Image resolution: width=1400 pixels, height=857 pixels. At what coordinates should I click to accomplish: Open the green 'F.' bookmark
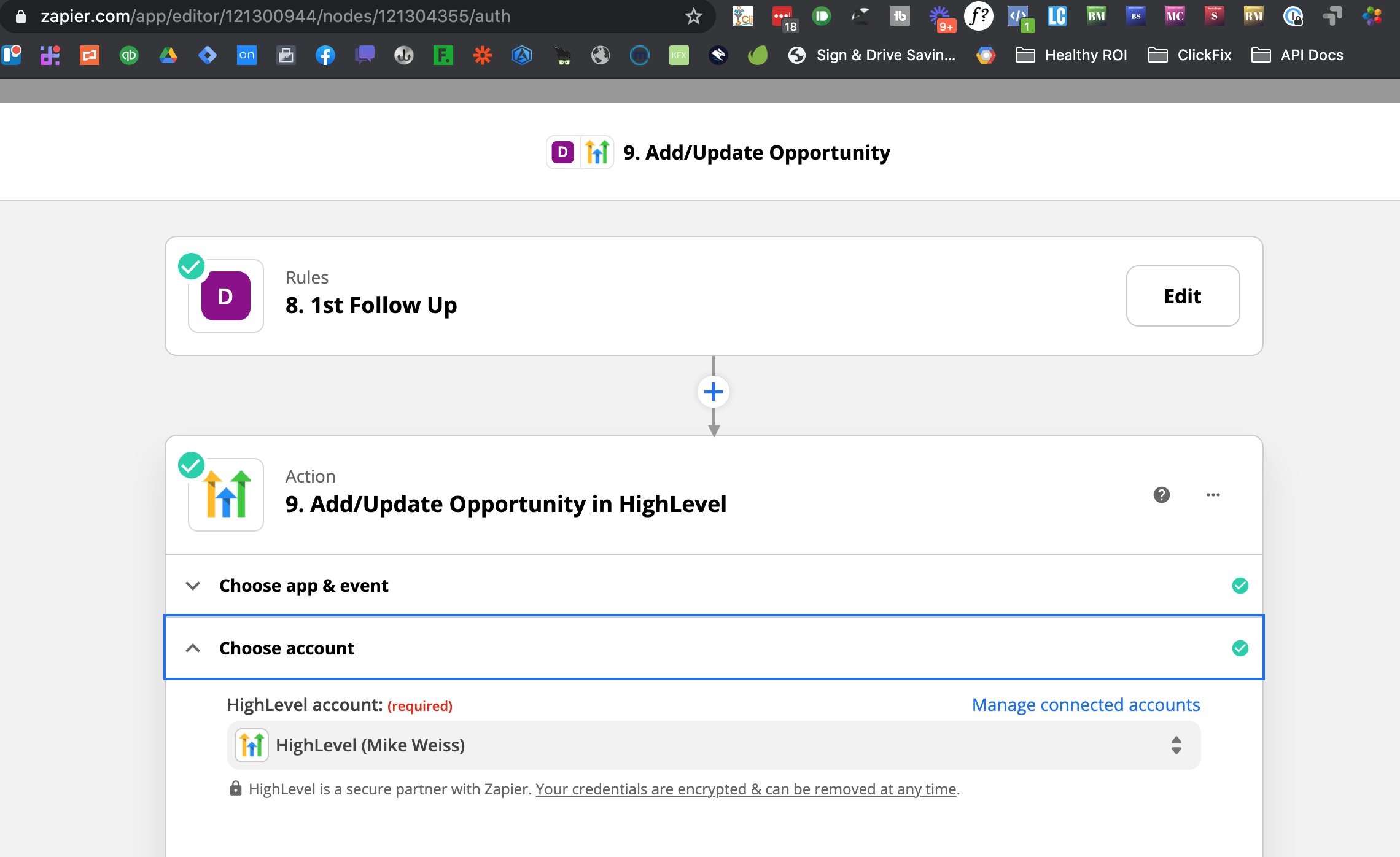[443, 56]
